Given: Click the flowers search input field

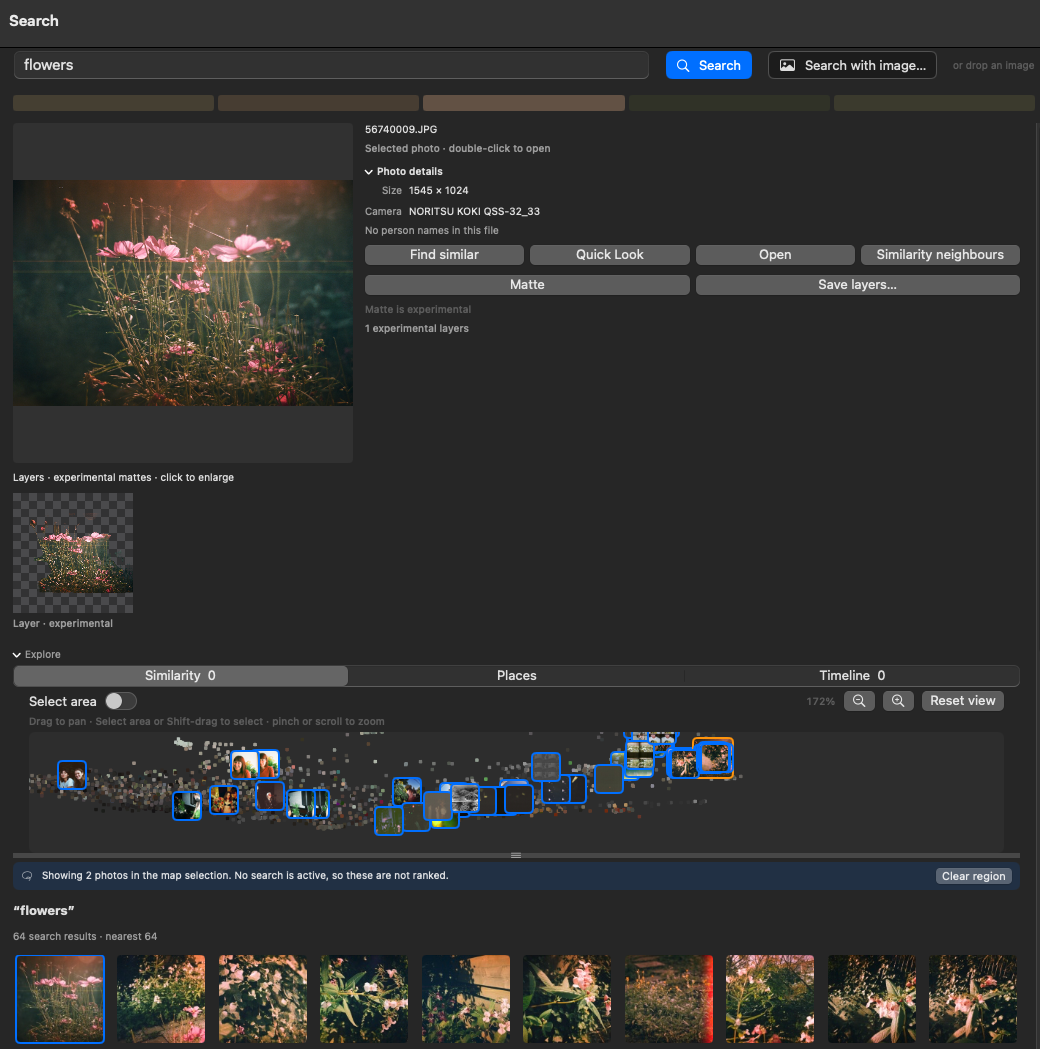Looking at the screenshot, I should (331, 66).
